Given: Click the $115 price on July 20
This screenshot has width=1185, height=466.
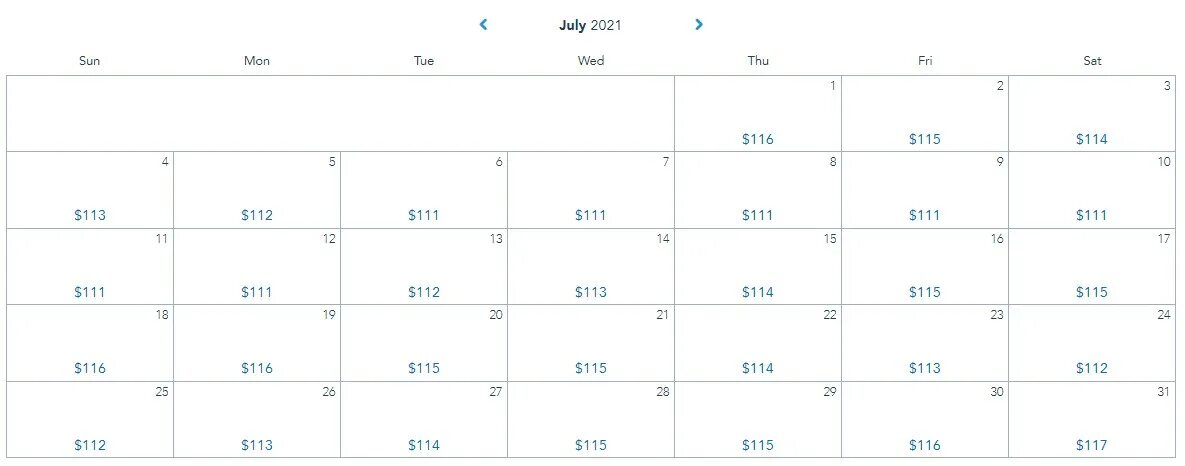Looking at the screenshot, I should [424, 369].
